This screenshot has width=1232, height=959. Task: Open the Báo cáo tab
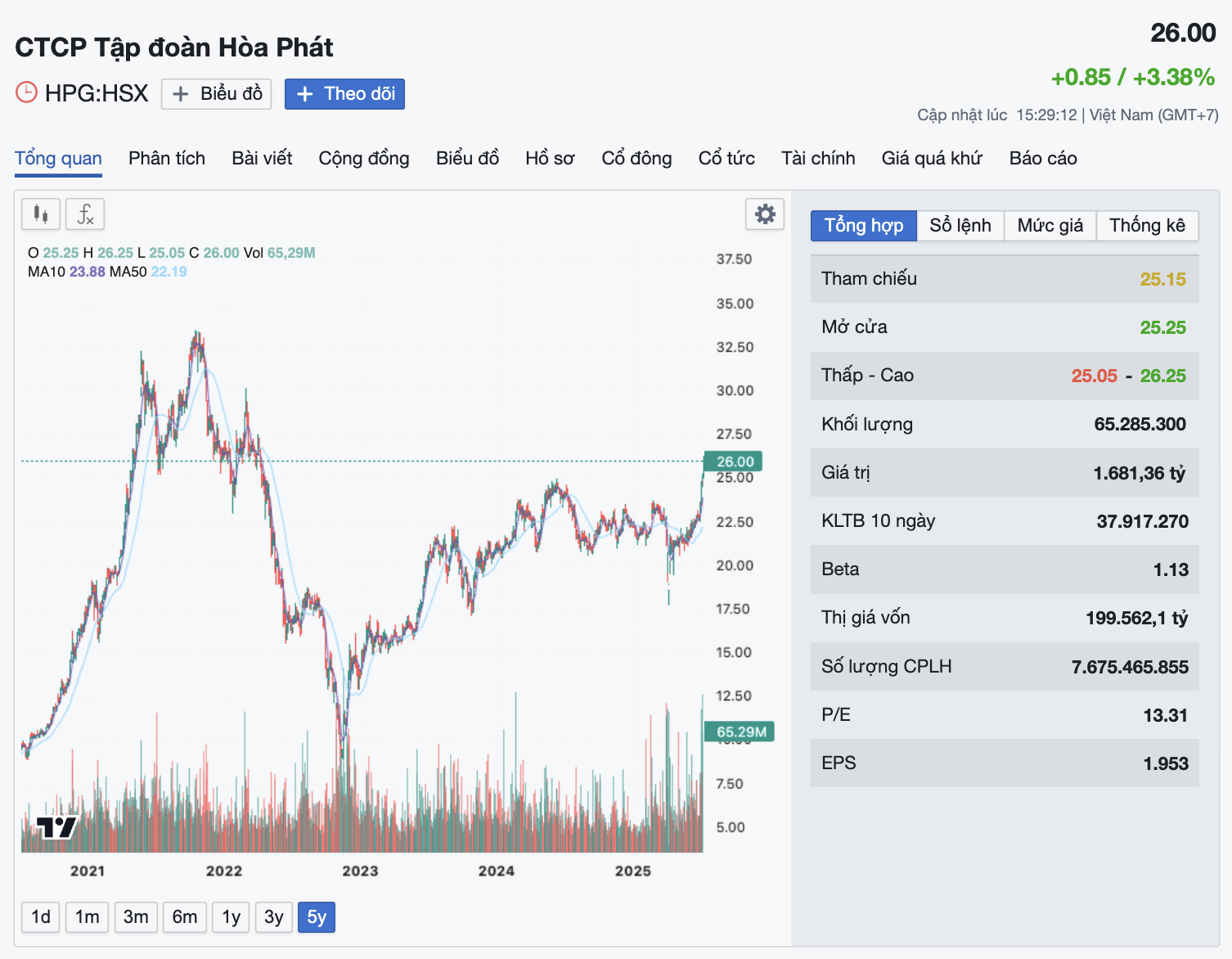pyautogui.click(x=1043, y=158)
